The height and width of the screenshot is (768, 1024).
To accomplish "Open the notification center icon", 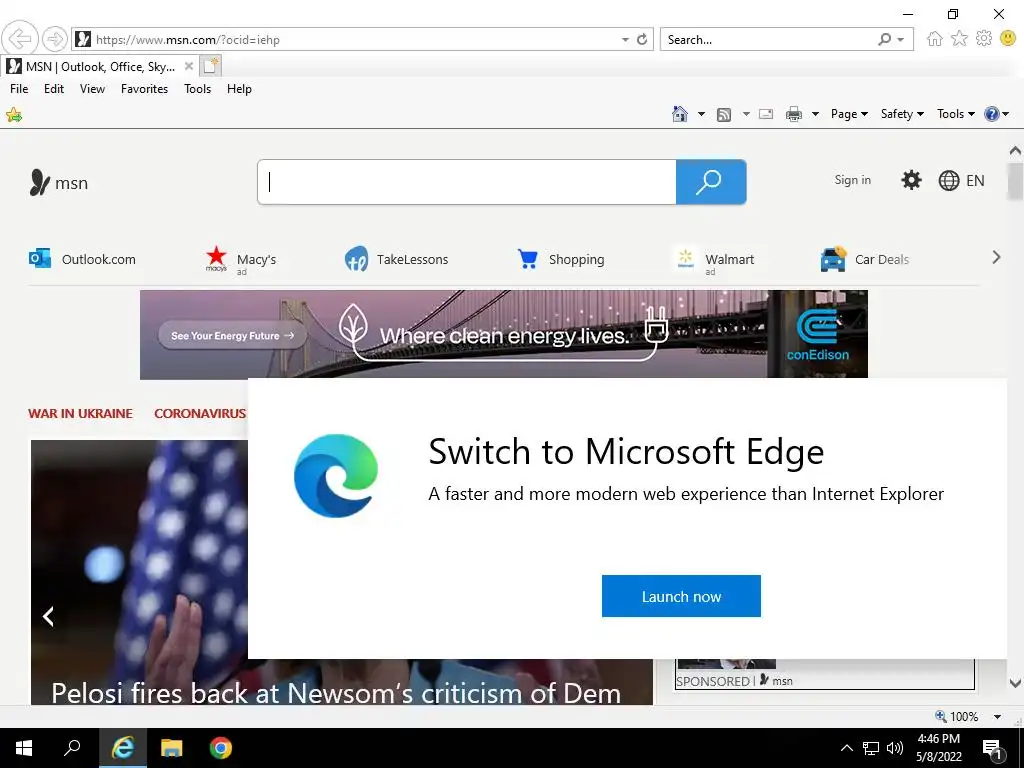I will click(x=993, y=749).
